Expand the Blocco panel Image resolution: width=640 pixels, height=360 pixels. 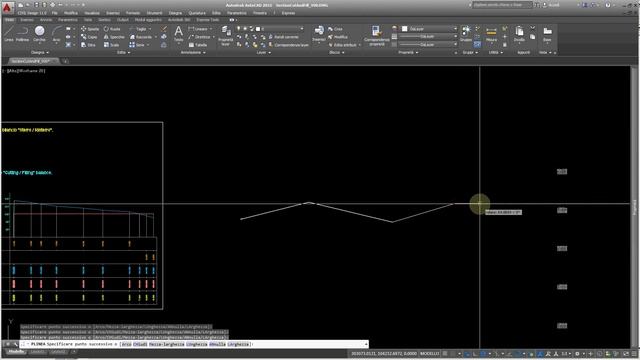[336, 52]
